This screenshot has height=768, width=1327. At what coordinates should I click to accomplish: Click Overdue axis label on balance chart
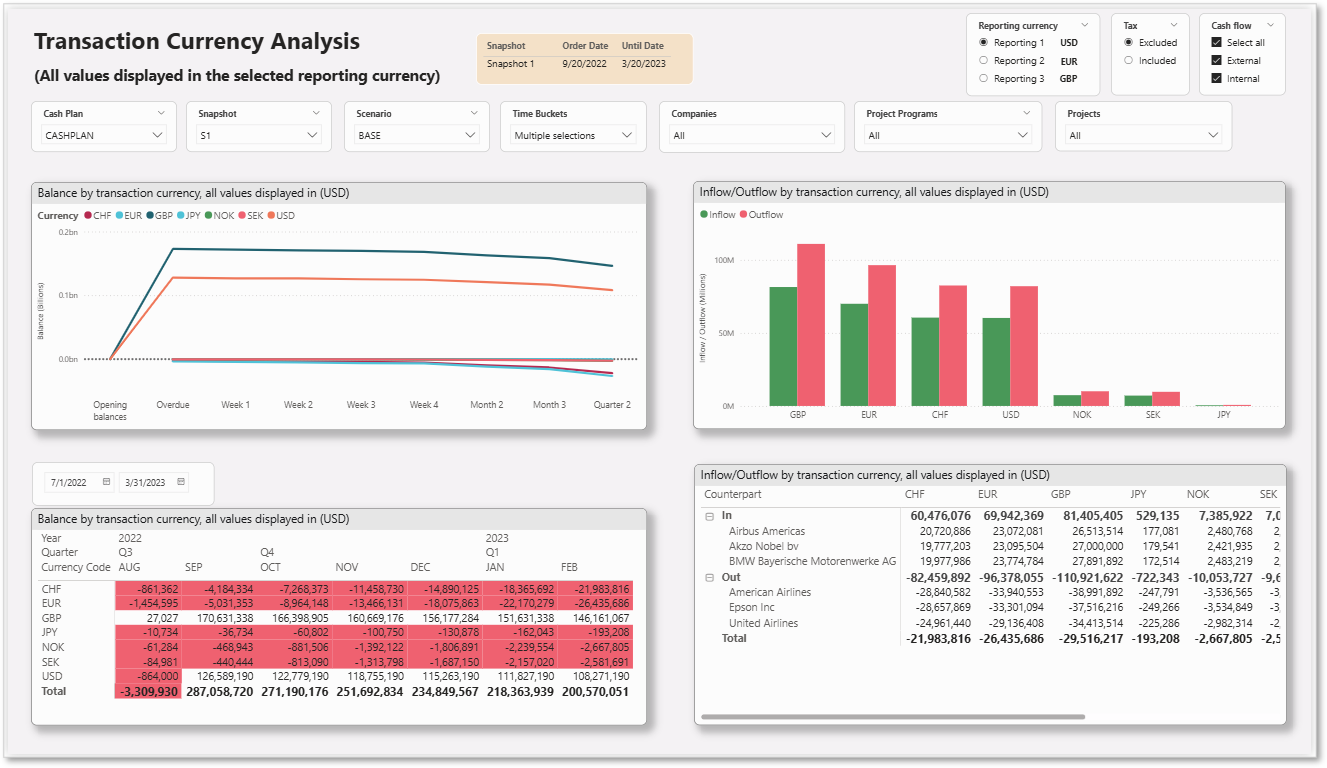click(173, 405)
